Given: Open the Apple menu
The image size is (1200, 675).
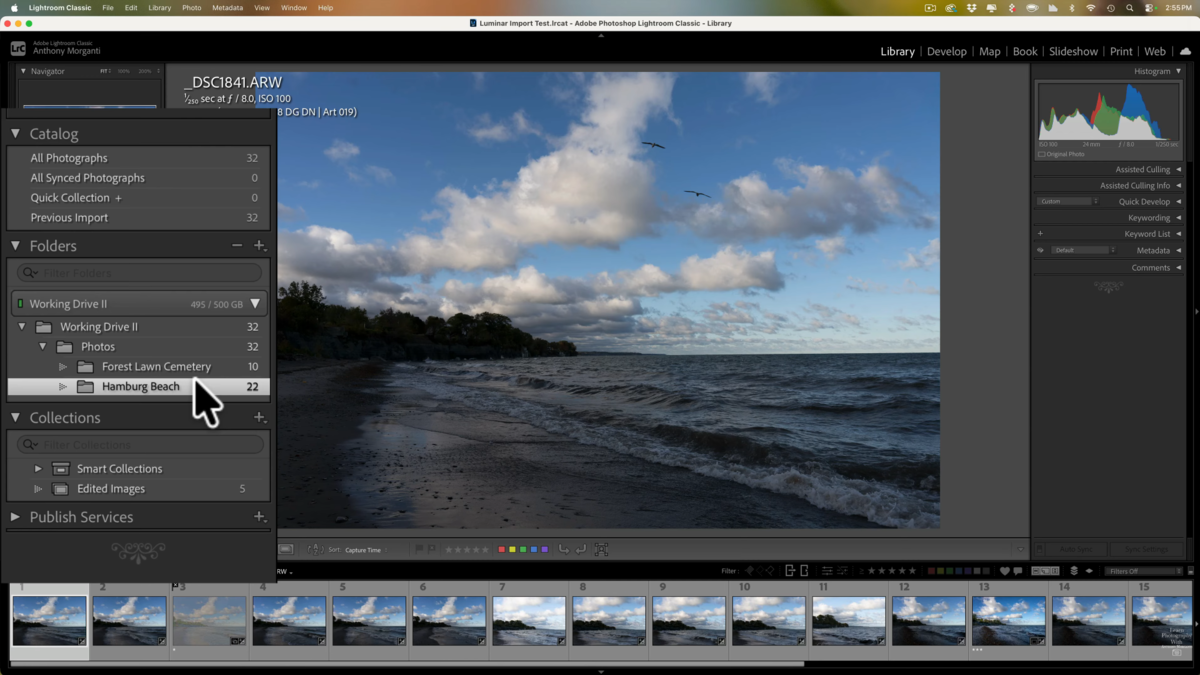Looking at the screenshot, I should pyautogui.click(x=15, y=8).
